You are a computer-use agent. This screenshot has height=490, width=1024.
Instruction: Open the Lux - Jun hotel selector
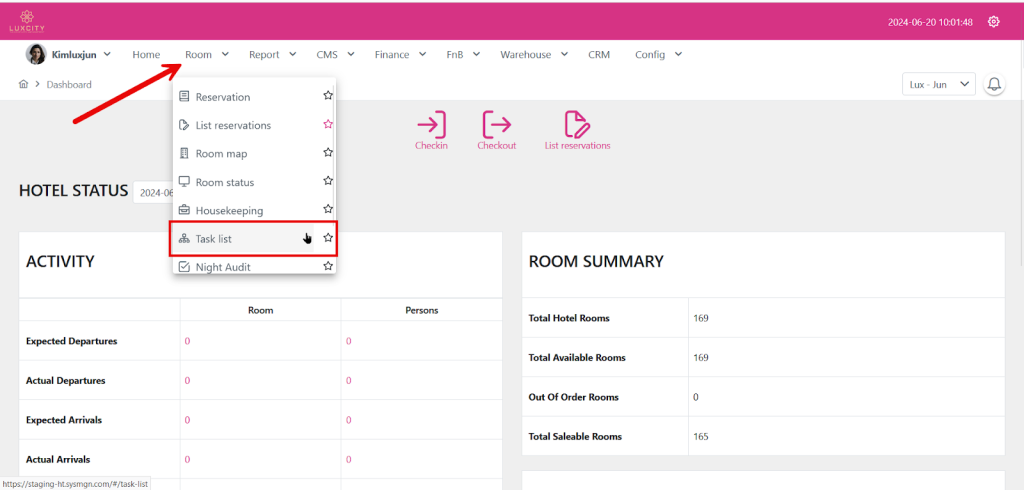[938, 85]
